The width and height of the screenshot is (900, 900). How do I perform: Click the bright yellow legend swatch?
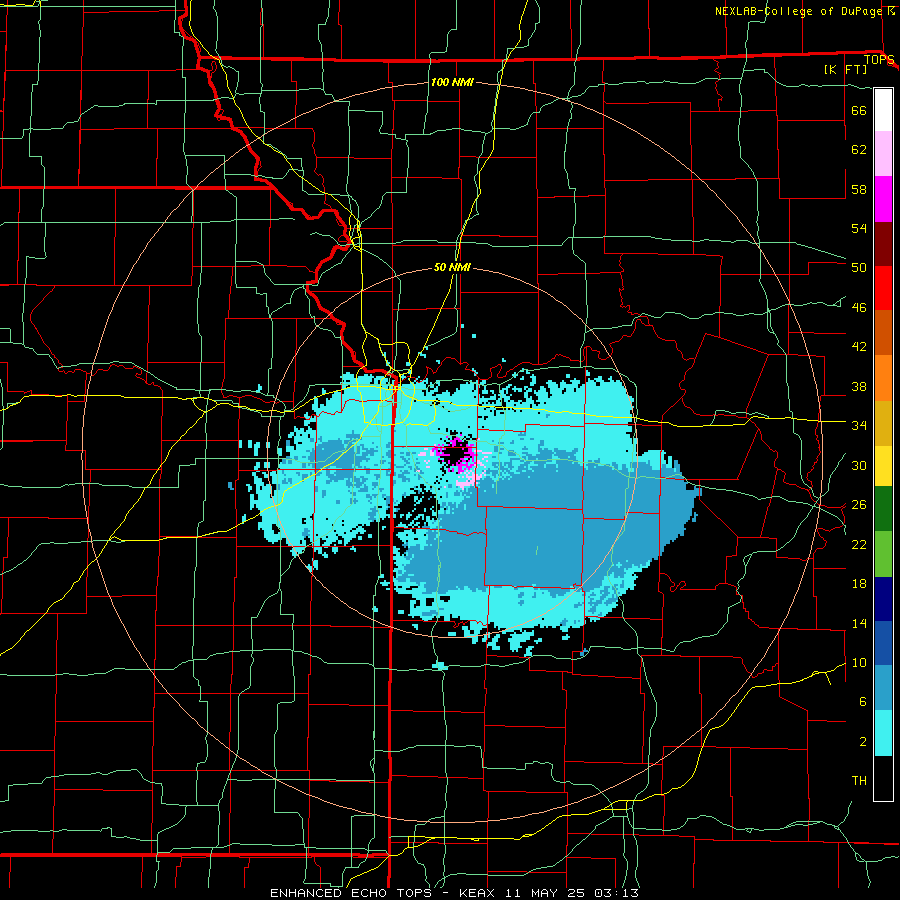(883, 466)
